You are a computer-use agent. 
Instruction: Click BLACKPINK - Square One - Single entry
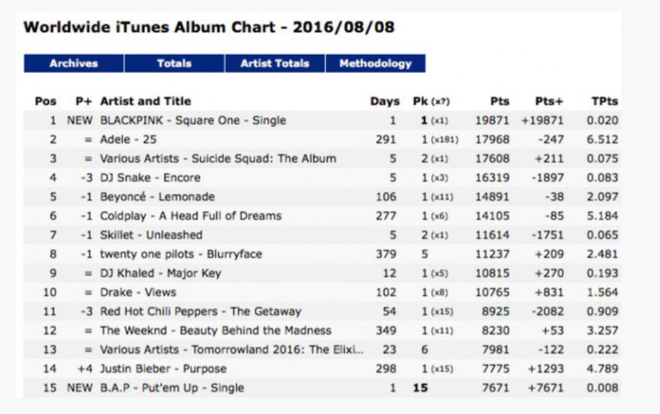[x=193, y=120]
